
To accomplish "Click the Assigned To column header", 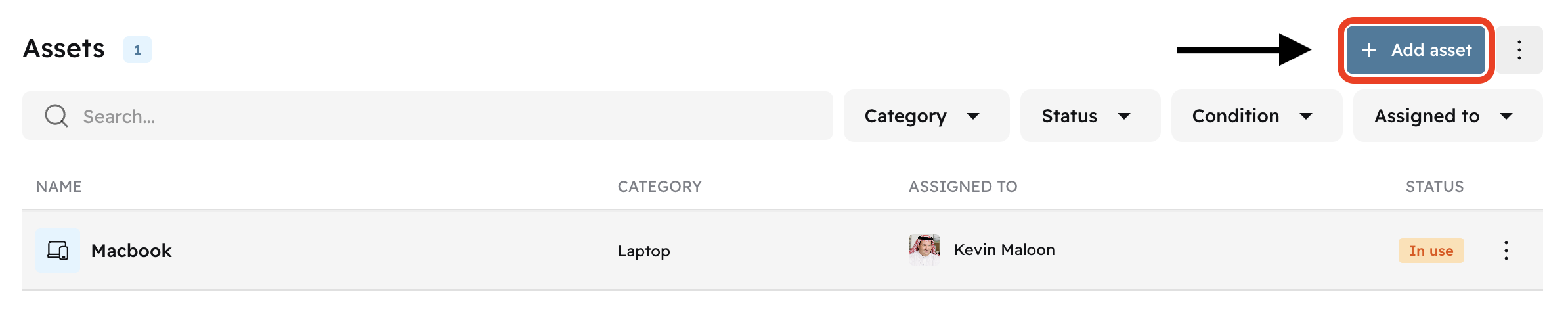I will pos(963,187).
